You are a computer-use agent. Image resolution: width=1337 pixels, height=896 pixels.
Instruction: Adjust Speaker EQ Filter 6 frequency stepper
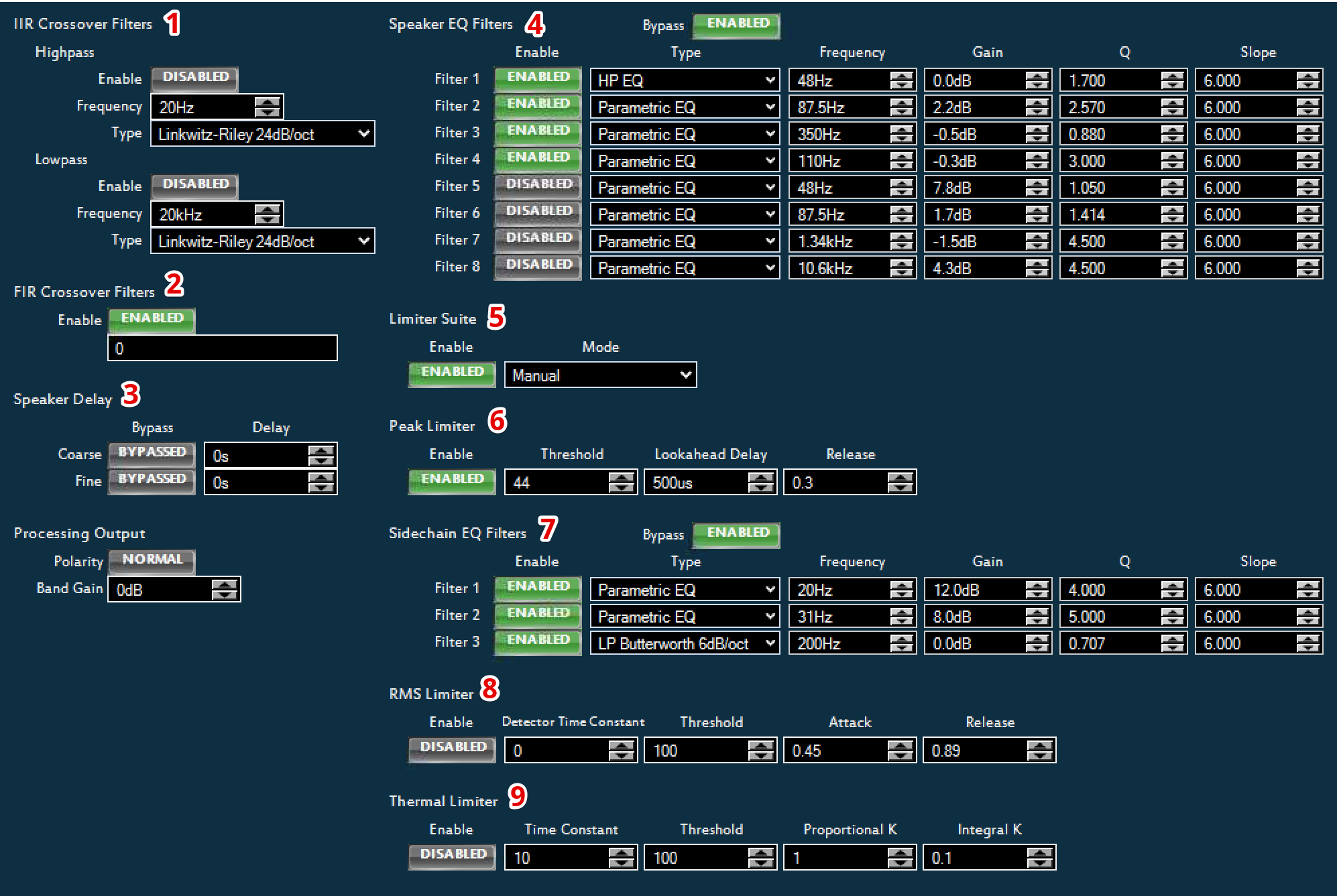(902, 214)
